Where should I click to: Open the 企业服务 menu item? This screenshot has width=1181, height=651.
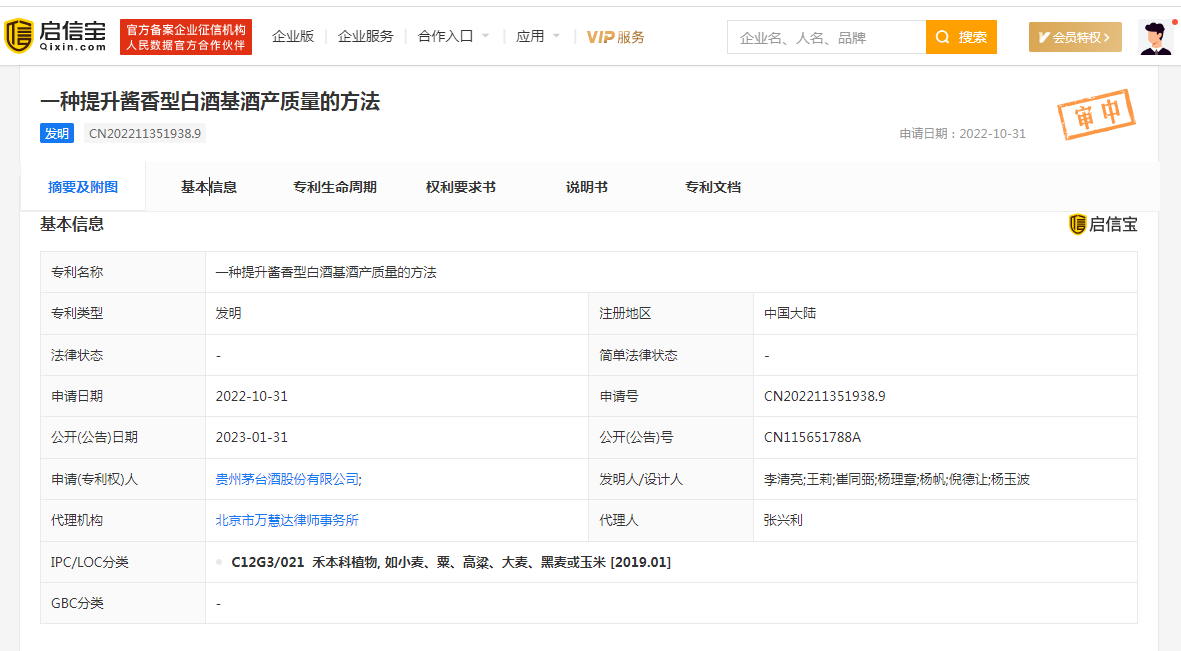click(365, 36)
